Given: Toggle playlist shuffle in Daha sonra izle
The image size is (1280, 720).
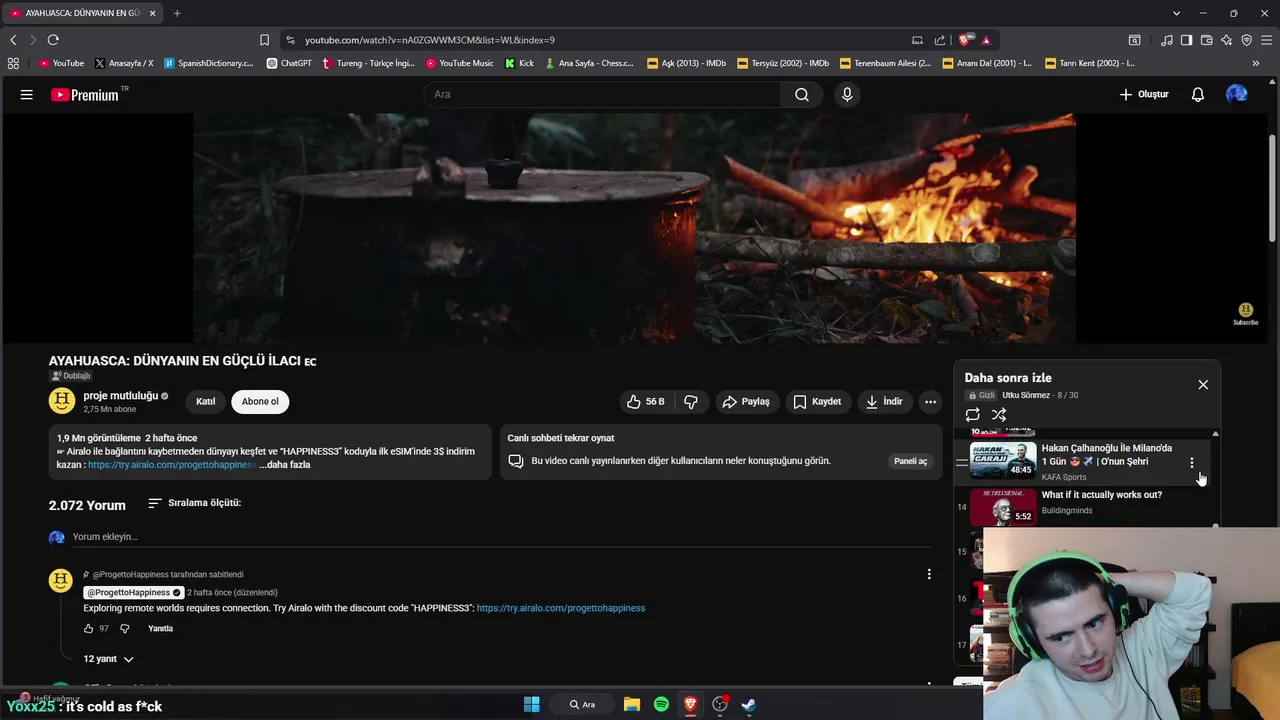Looking at the screenshot, I should (999, 415).
